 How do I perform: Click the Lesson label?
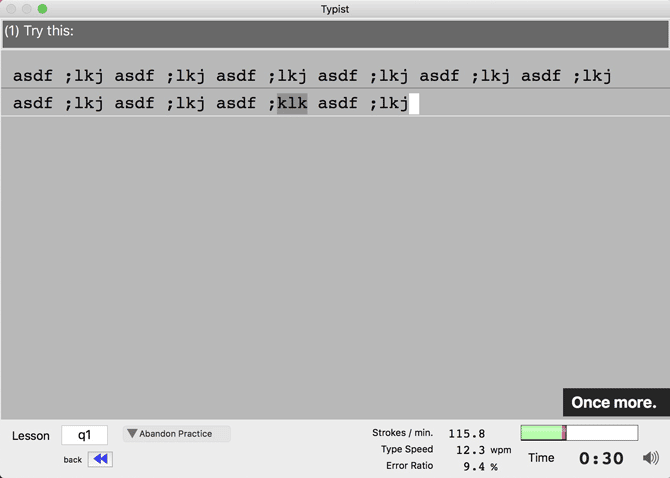point(31,436)
